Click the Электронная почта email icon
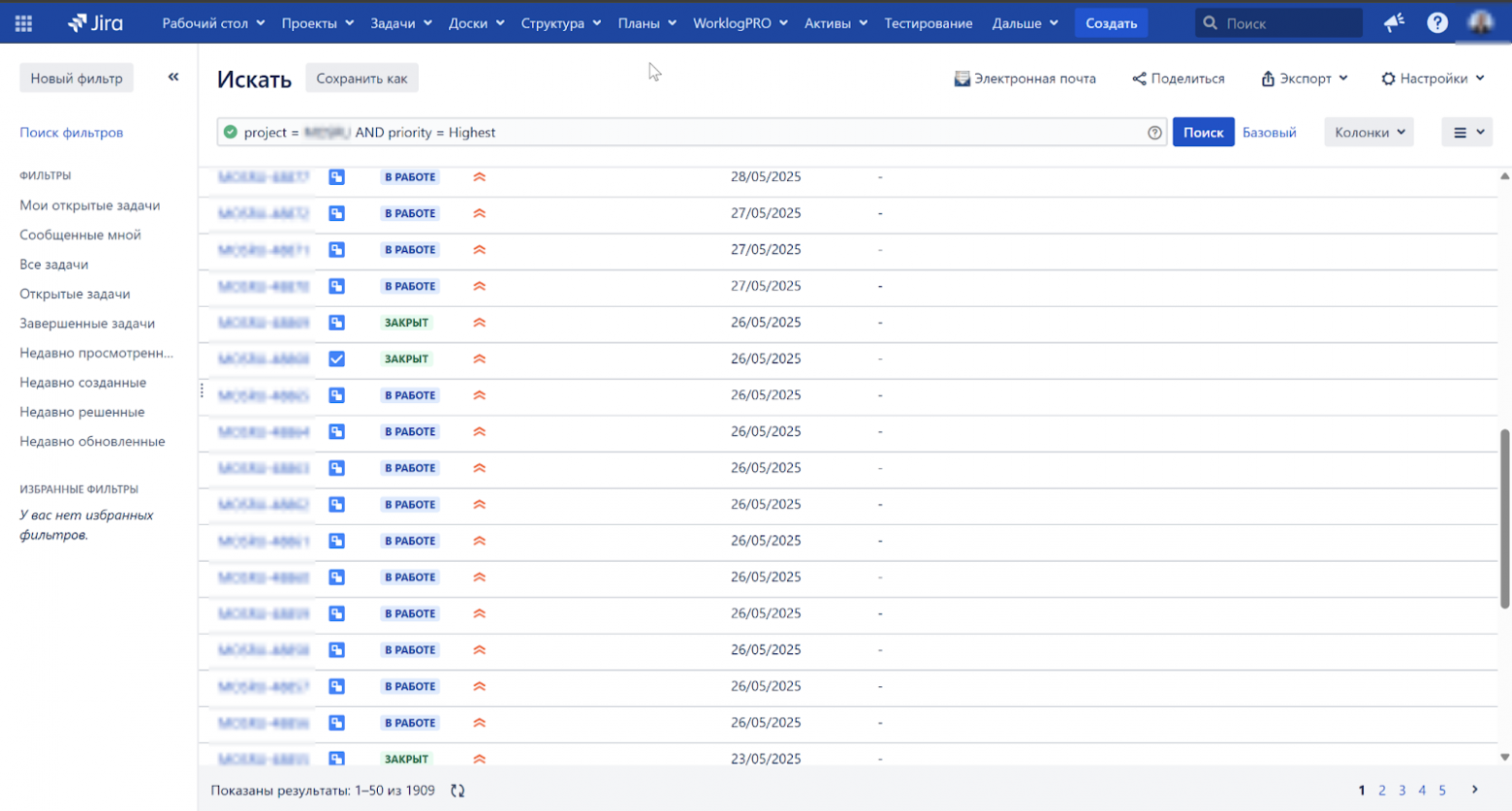This screenshot has height=811, width=1512. click(962, 78)
